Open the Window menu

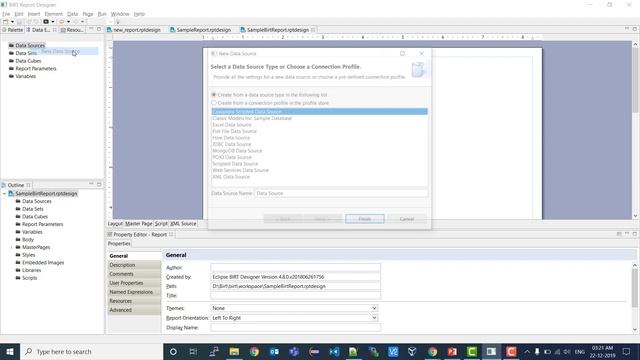click(120, 14)
